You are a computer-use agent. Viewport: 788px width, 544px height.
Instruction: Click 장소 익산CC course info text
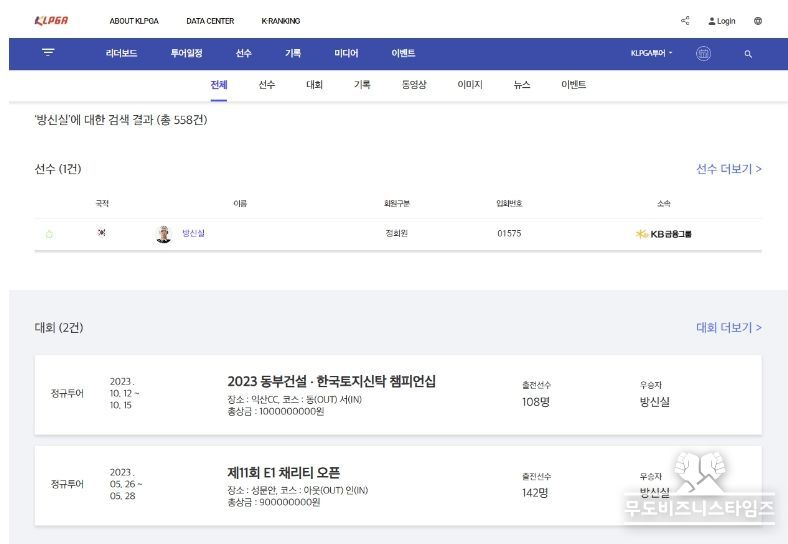coord(294,400)
